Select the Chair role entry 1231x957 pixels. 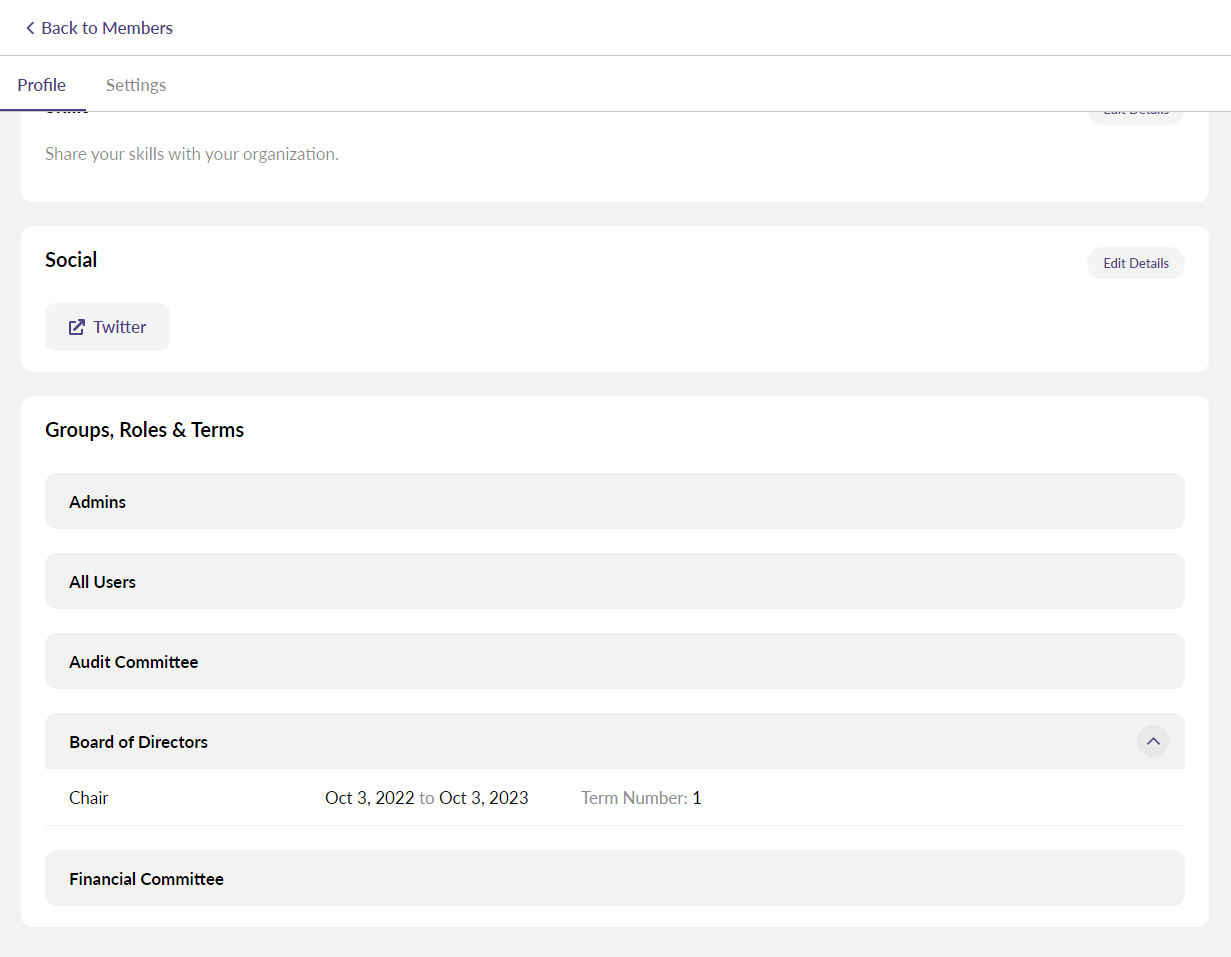tap(89, 798)
